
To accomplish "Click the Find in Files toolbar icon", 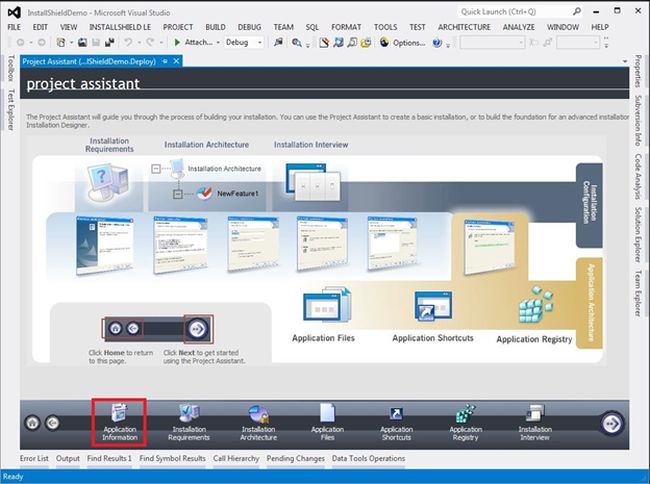I will (x=296, y=43).
